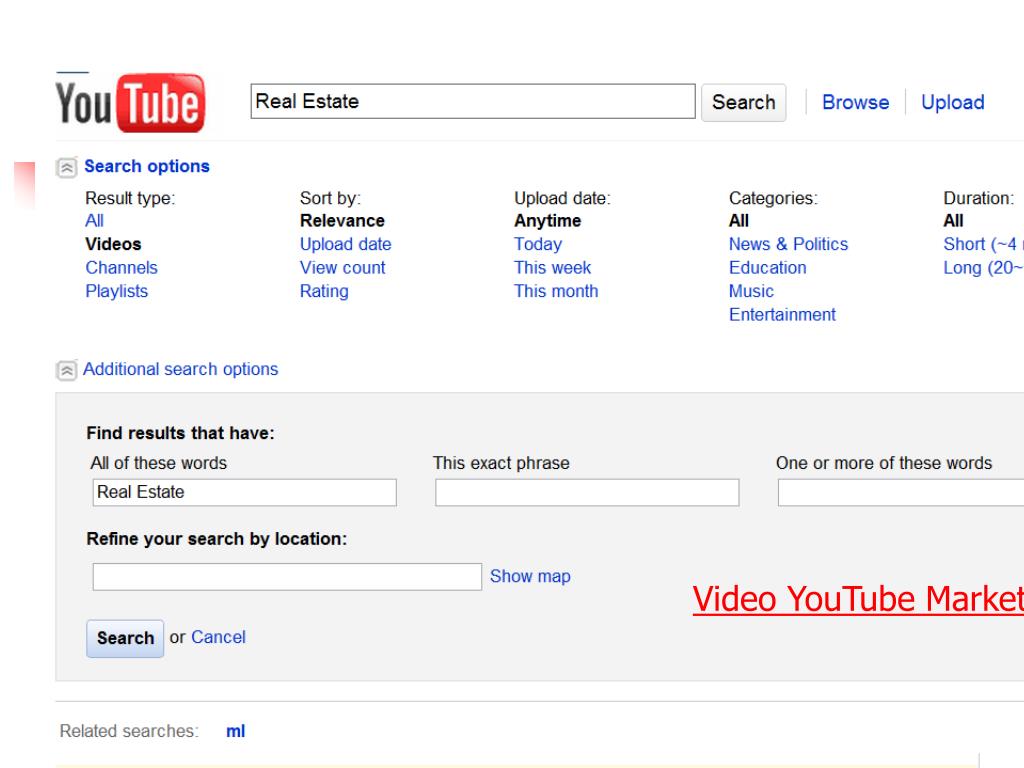Select the All categories option

click(739, 221)
